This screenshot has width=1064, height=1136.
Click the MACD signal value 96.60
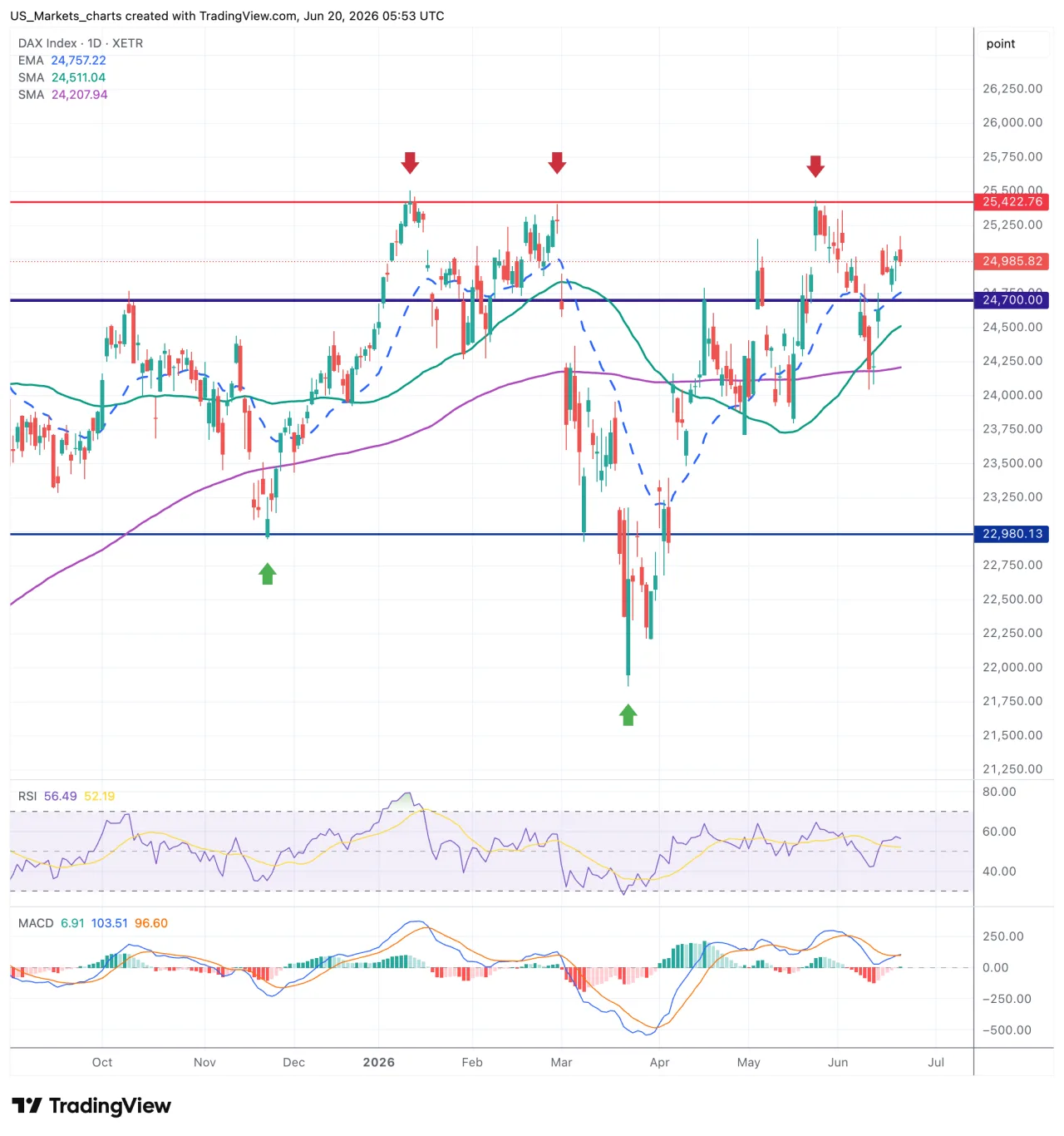click(x=151, y=923)
